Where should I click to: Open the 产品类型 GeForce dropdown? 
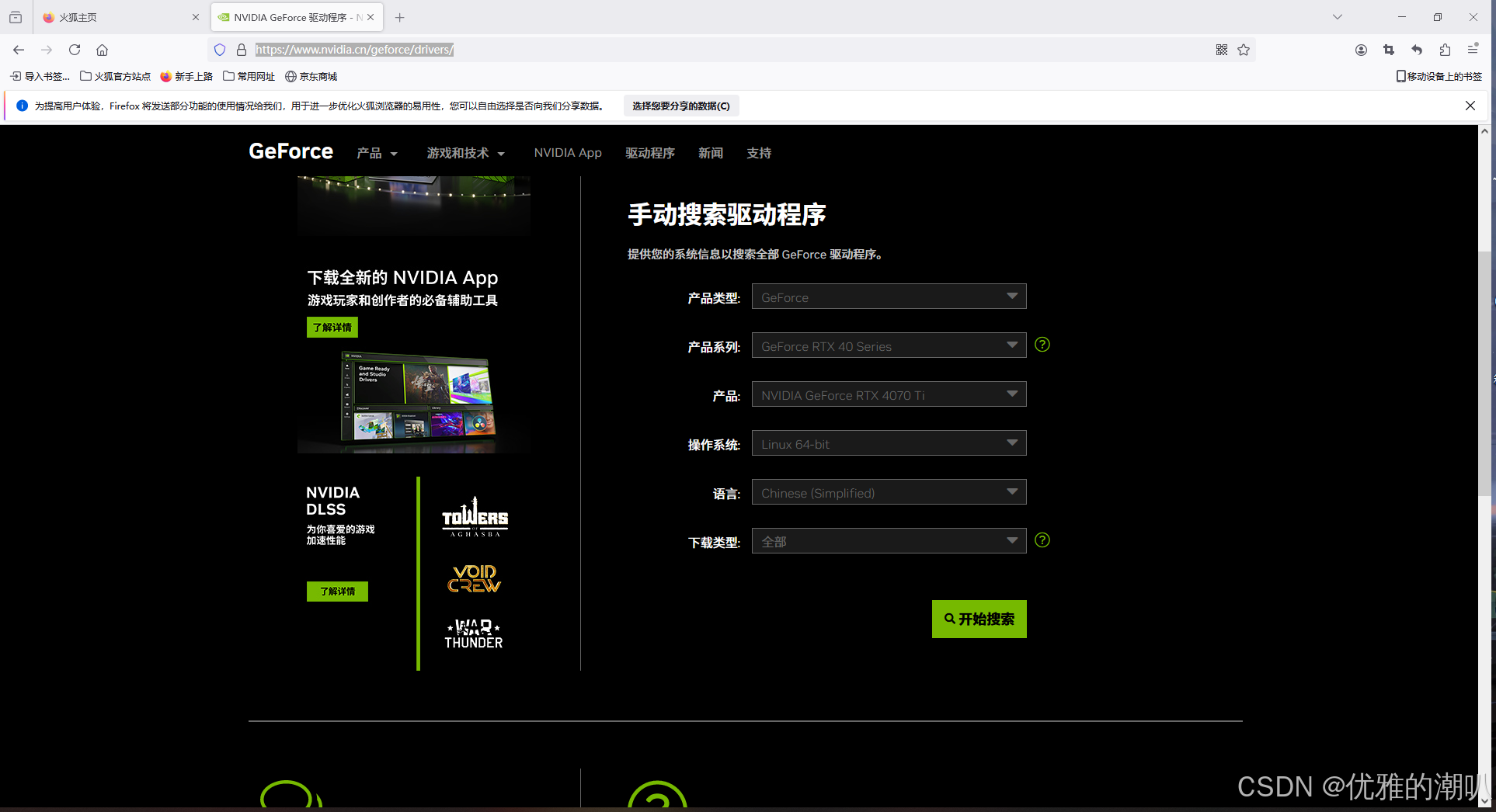click(889, 297)
